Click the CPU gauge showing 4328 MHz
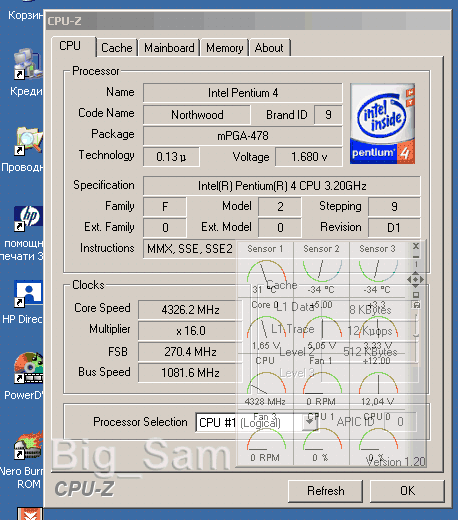The width and height of the screenshot is (458, 520). 266,382
